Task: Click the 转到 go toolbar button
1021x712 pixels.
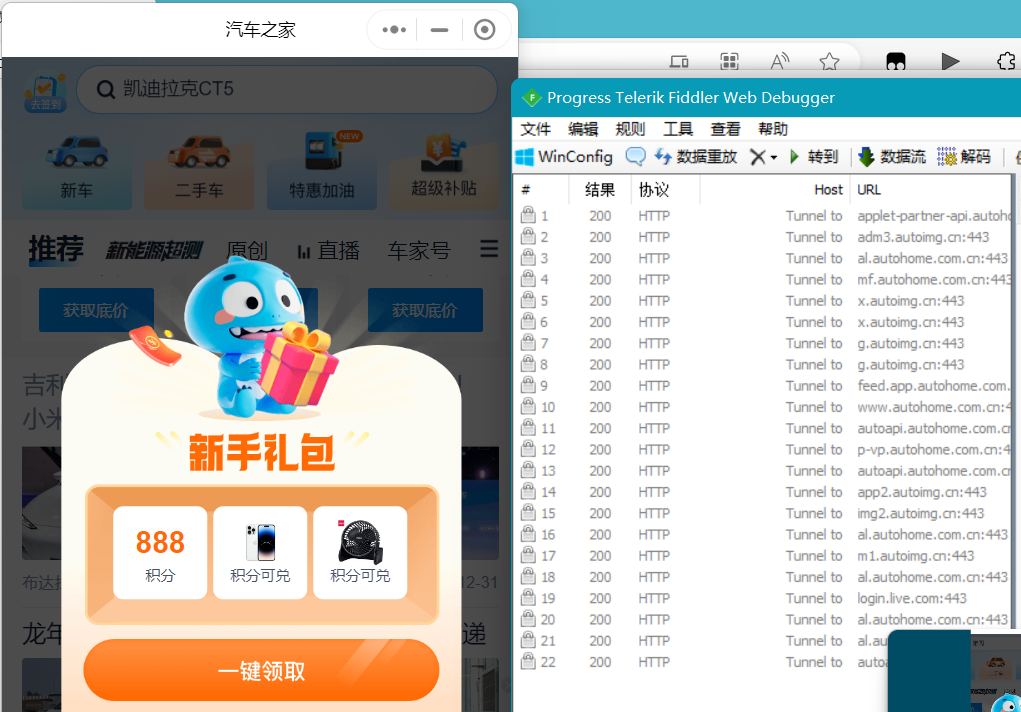Action: (813, 157)
